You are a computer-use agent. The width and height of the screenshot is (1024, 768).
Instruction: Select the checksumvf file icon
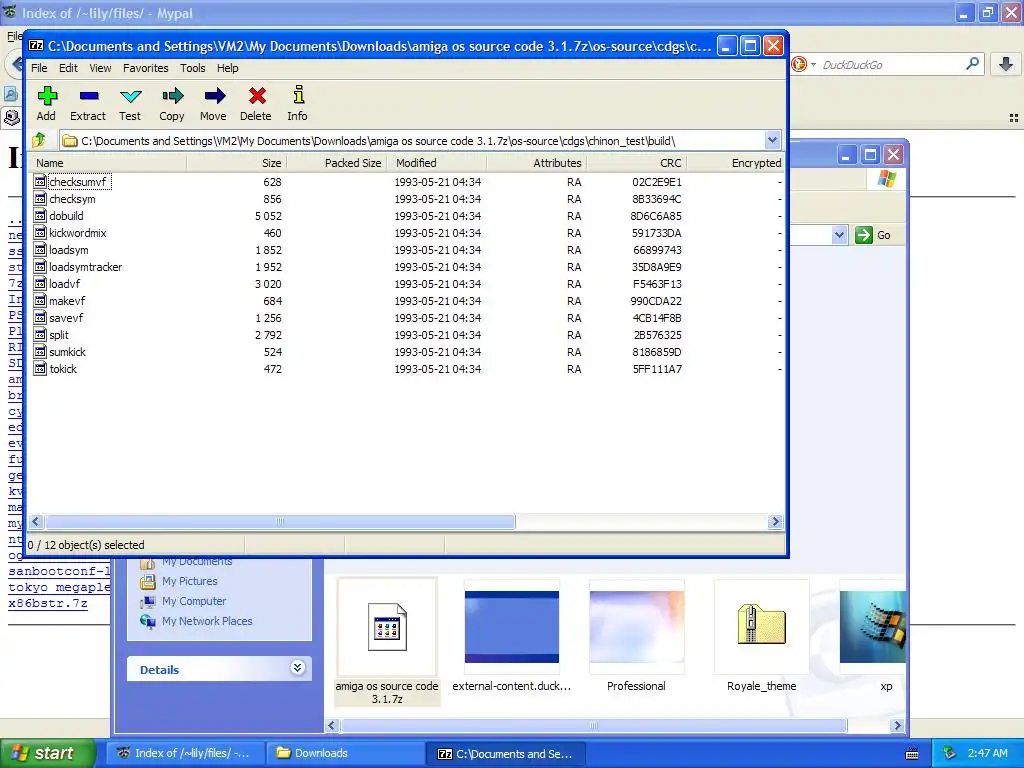(40, 182)
